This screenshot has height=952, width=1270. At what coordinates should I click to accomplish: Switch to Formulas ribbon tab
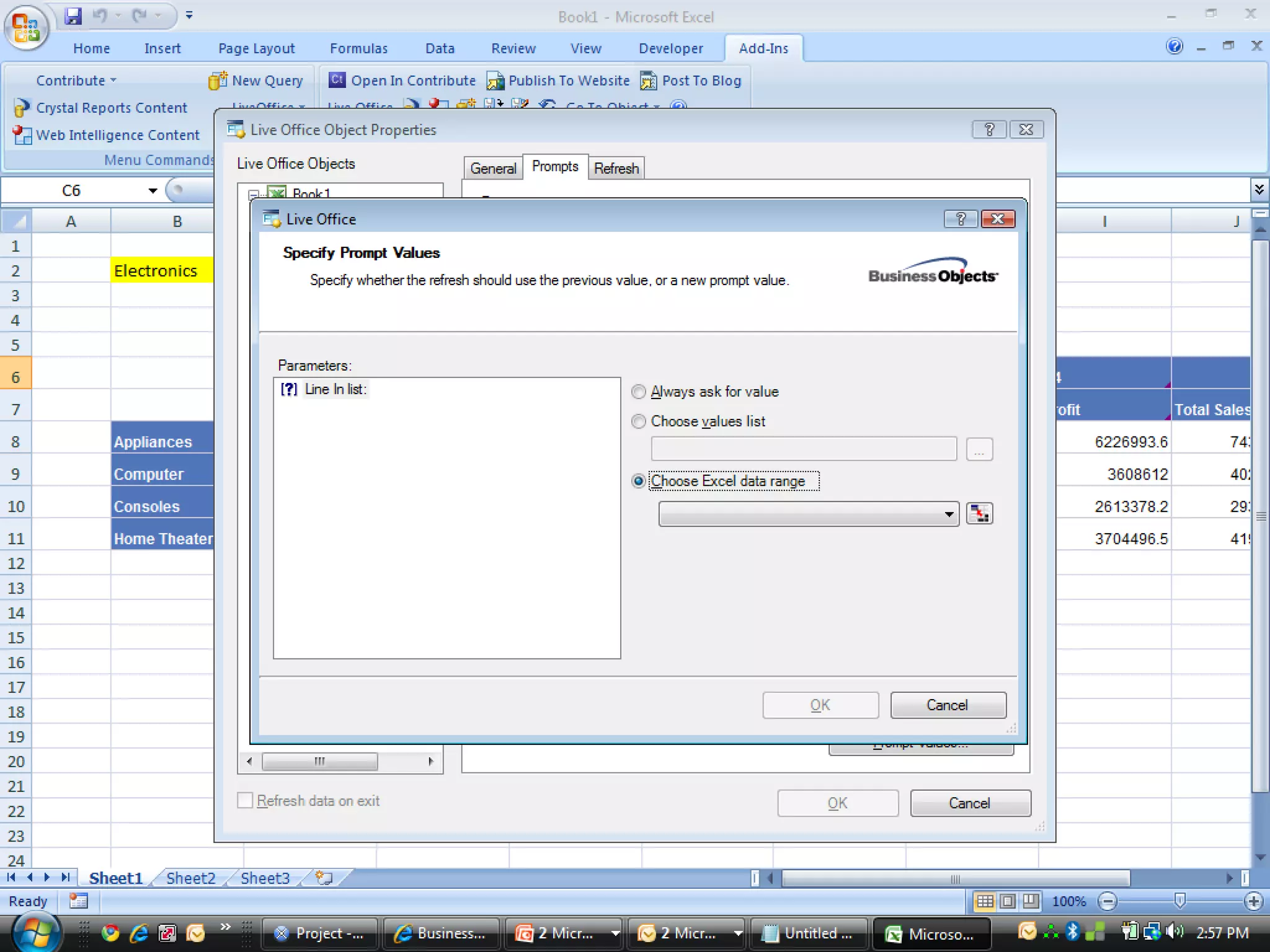pyautogui.click(x=358, y=48)
